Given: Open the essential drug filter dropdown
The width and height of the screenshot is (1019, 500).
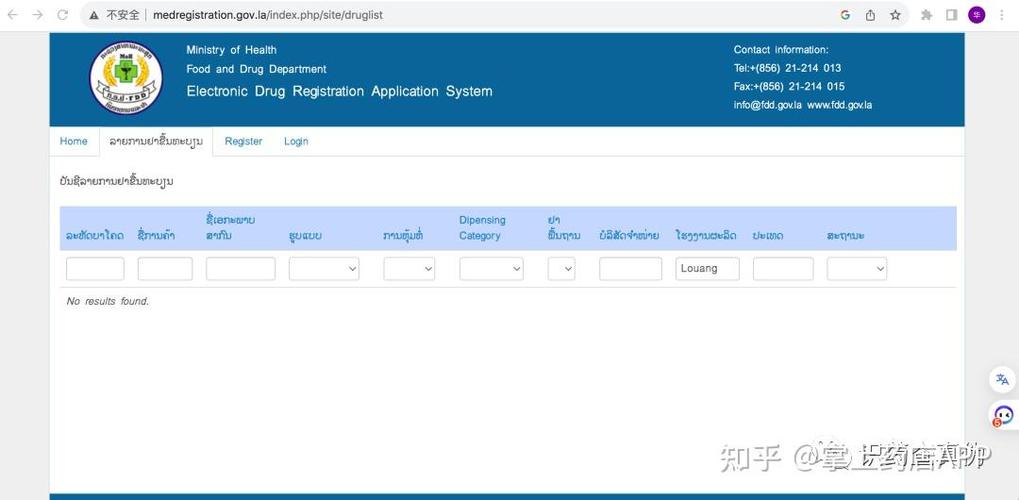Looking at the screenshot, I should coord(561,269).
